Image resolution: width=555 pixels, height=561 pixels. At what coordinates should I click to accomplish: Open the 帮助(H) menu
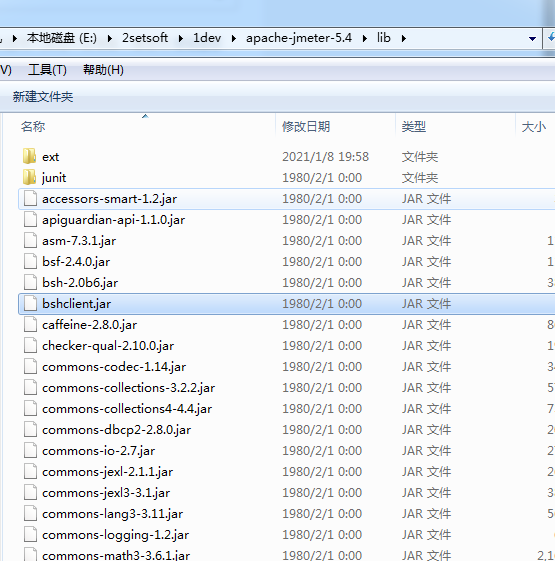coord(103,70)
